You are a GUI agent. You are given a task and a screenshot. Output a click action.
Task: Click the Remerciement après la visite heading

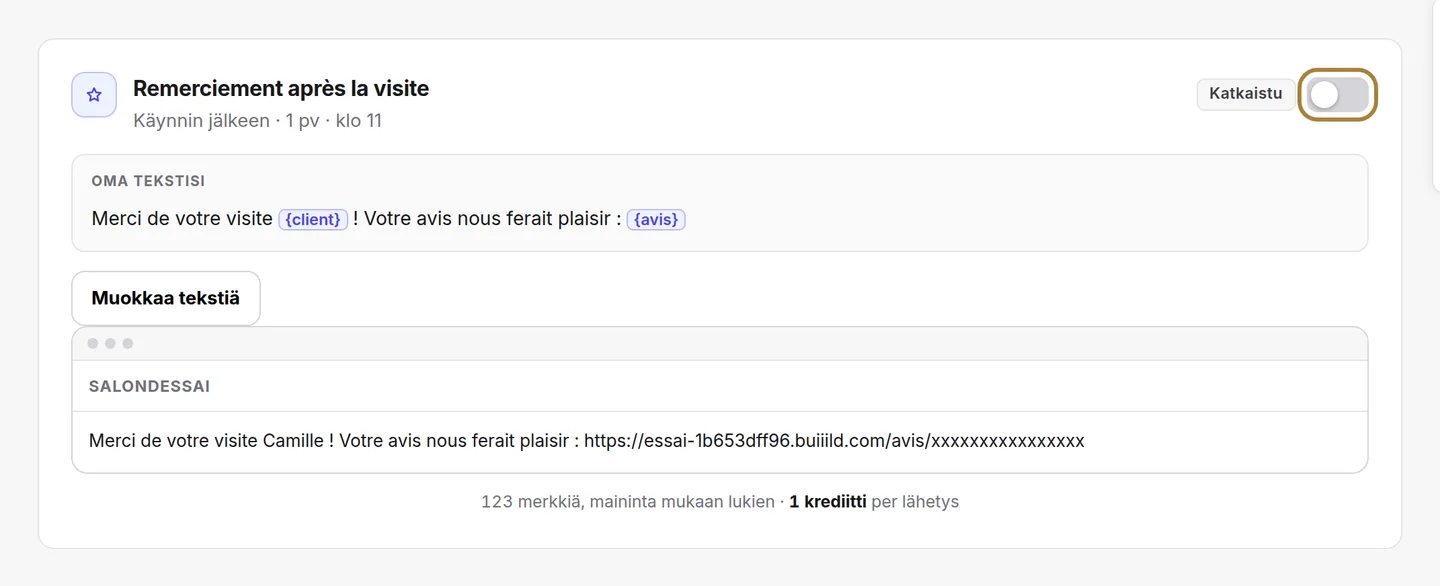(281, 88)
